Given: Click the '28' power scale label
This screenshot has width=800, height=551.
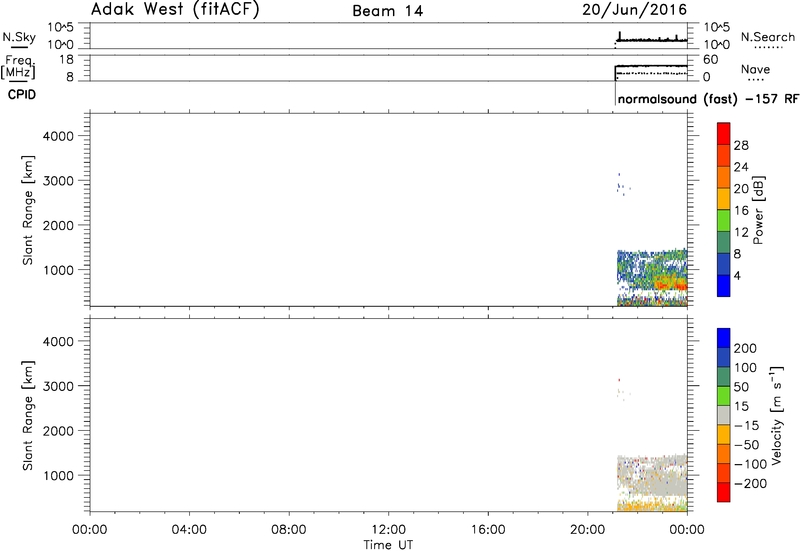Looking at the screenshot, I should click(x=741, y=145).
